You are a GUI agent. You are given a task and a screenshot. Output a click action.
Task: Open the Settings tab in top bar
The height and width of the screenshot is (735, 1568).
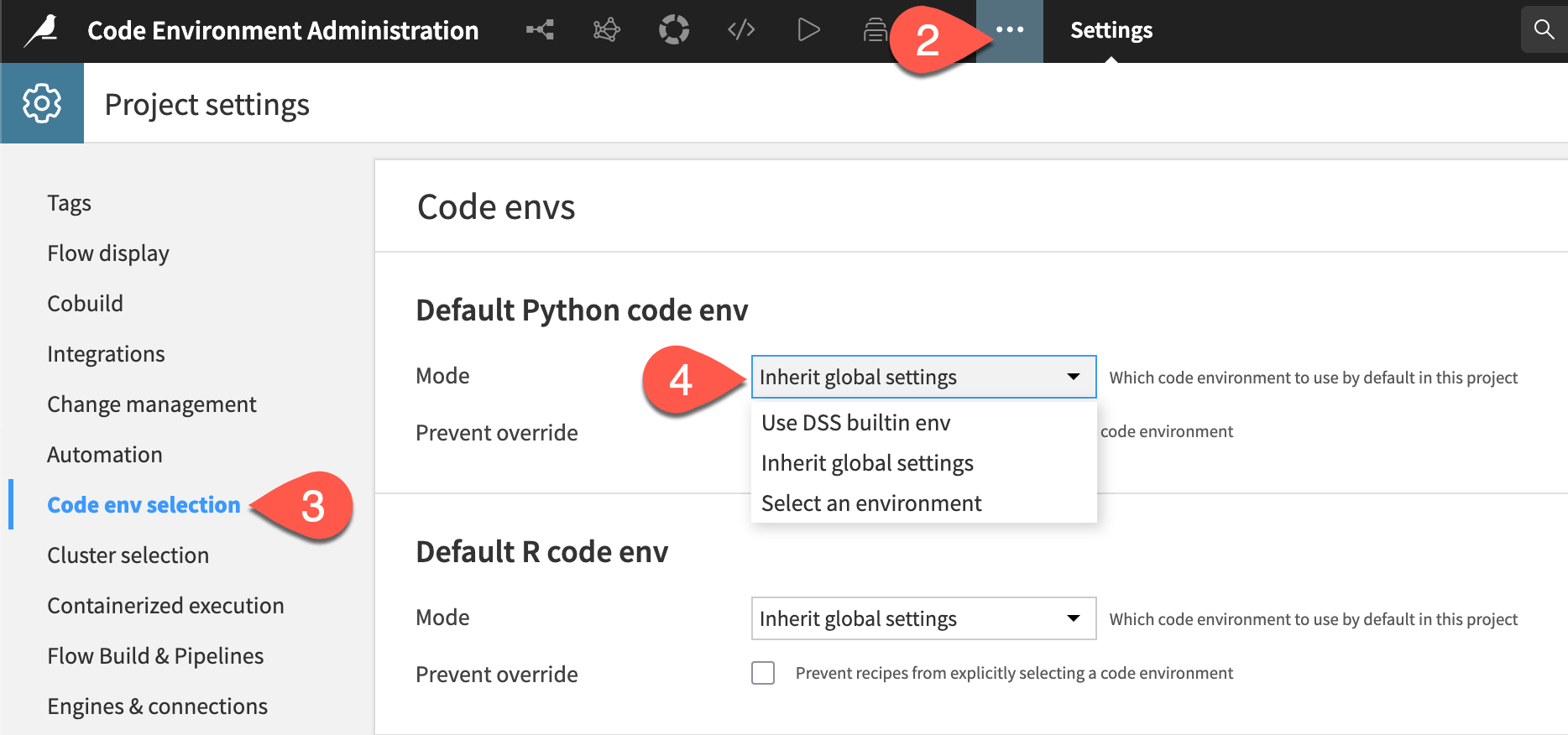[x=1111, y=31]
